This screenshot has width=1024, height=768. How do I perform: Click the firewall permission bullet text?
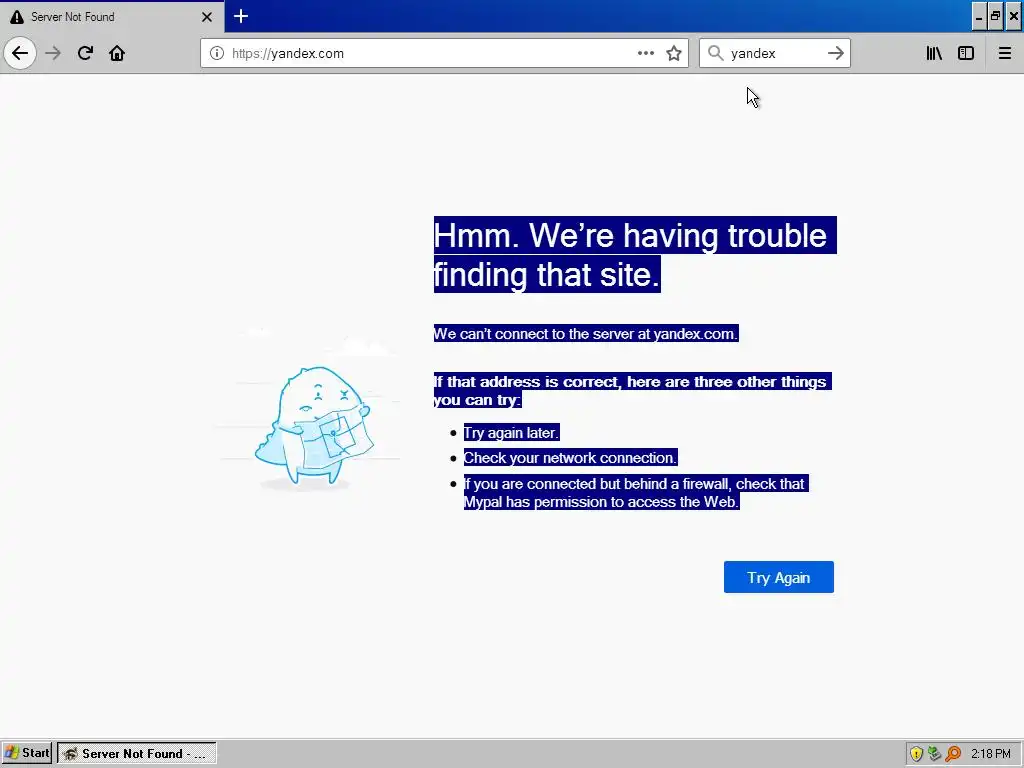click(636, 492)
